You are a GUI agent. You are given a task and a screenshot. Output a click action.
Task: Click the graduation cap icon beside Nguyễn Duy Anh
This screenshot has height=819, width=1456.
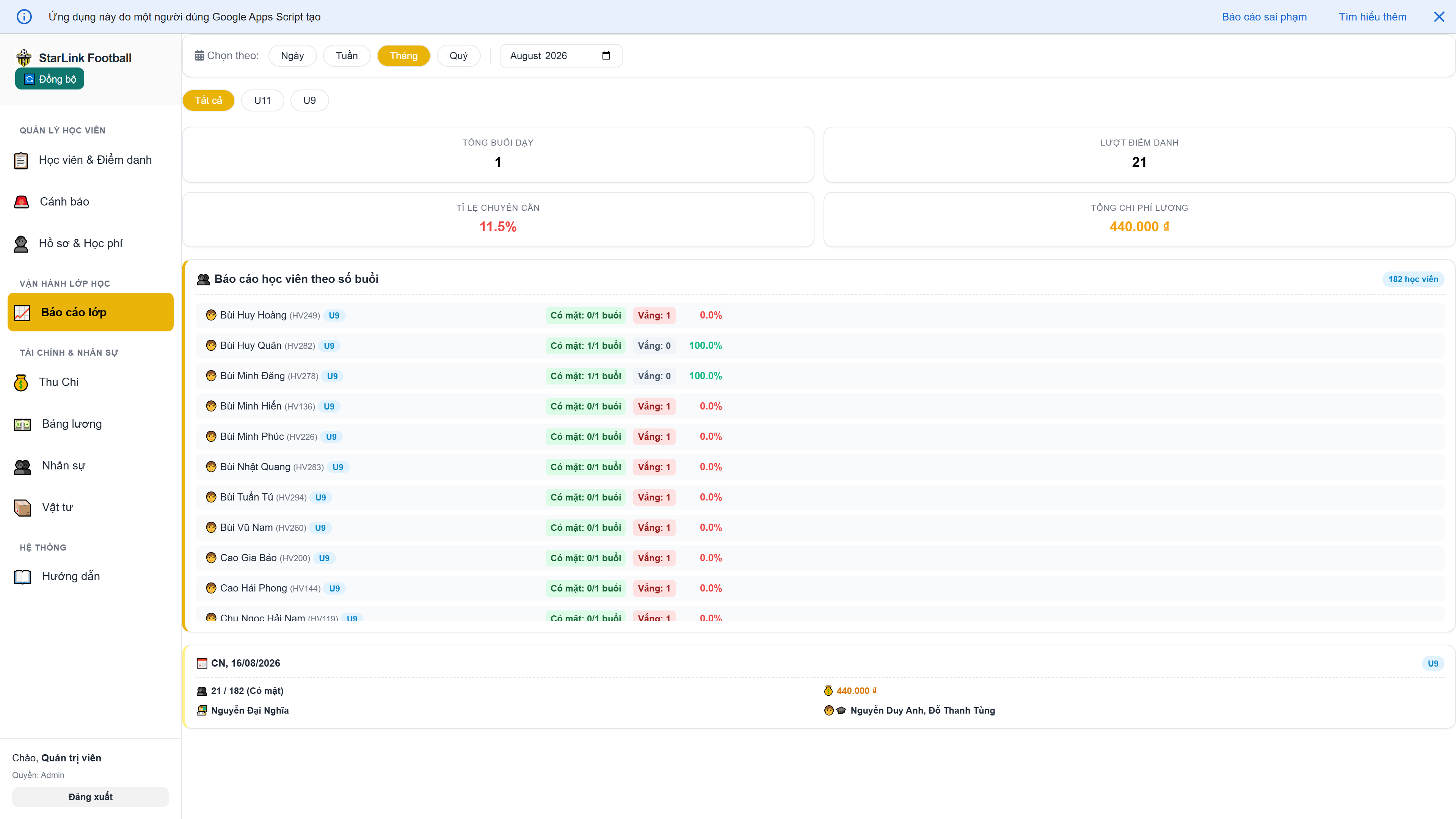[x=841, y=711]
